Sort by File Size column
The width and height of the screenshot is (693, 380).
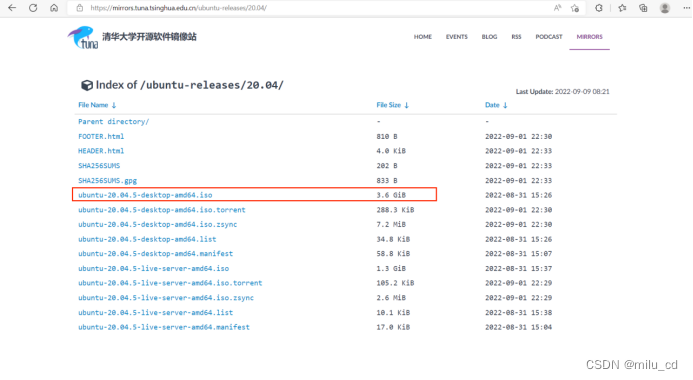pyautogui.click(x=392, y=105)
